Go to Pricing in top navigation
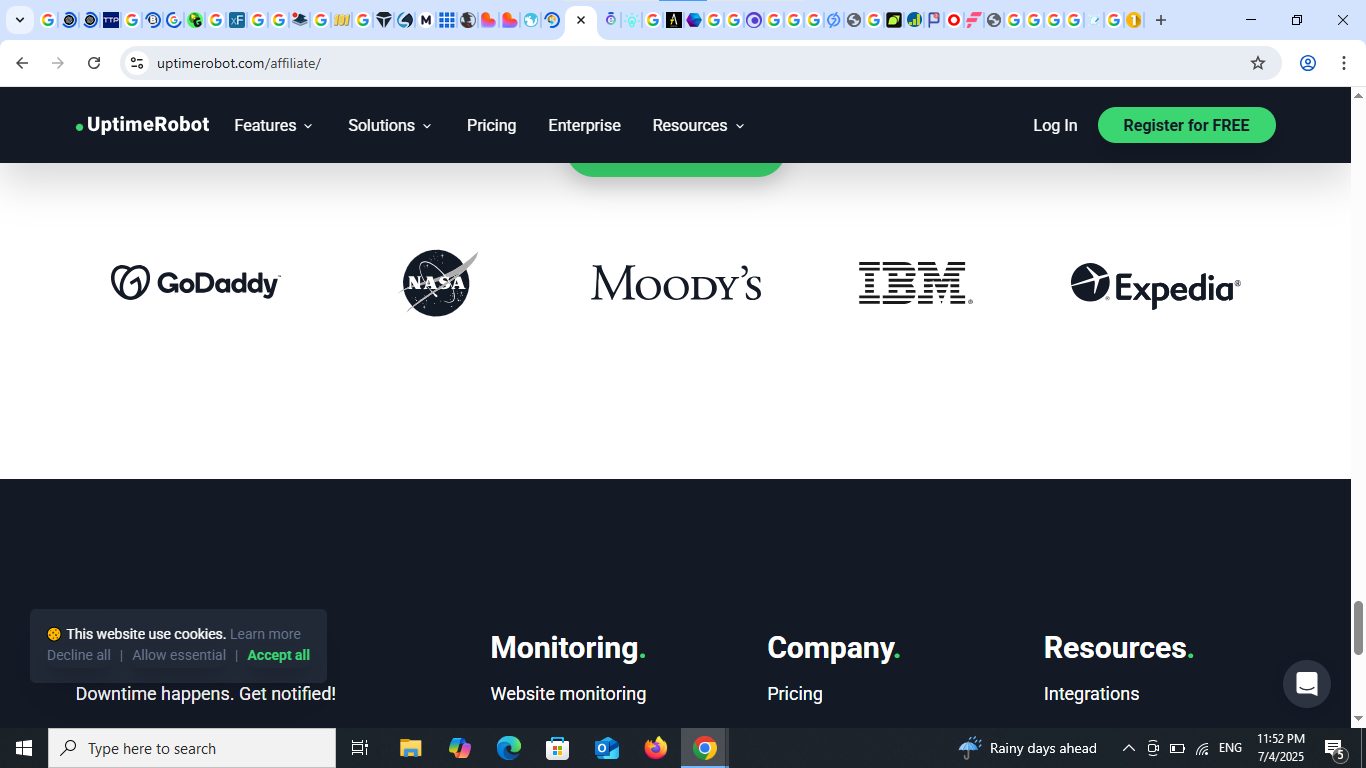 491,125
